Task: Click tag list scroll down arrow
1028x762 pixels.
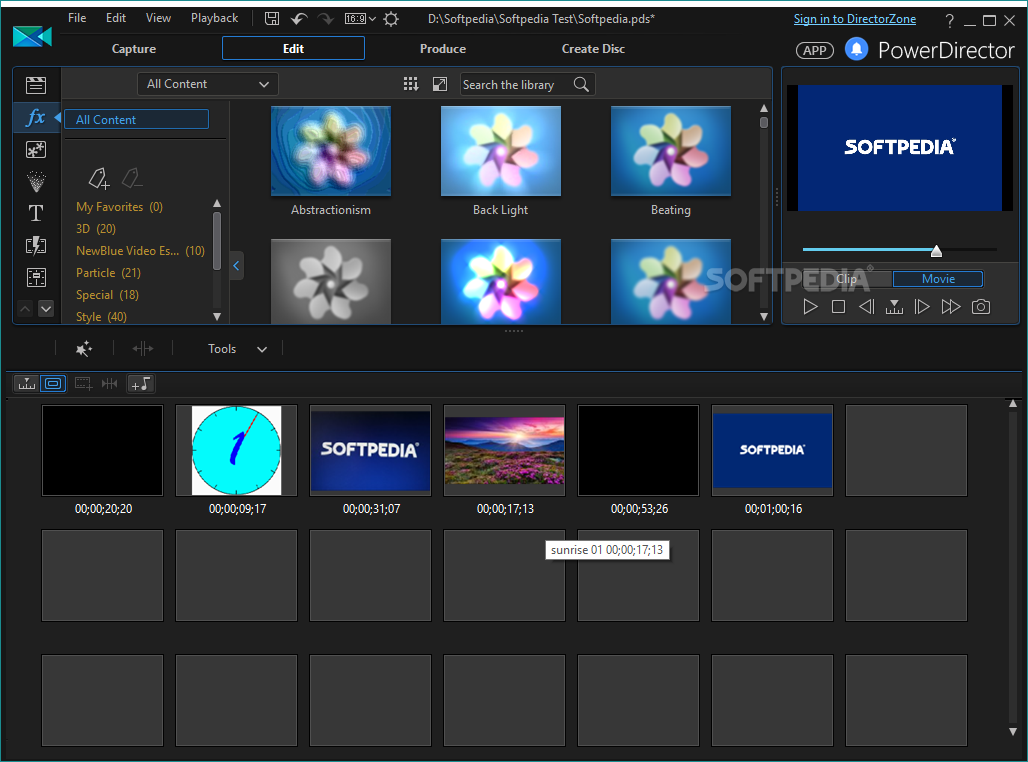Action: 217,317
